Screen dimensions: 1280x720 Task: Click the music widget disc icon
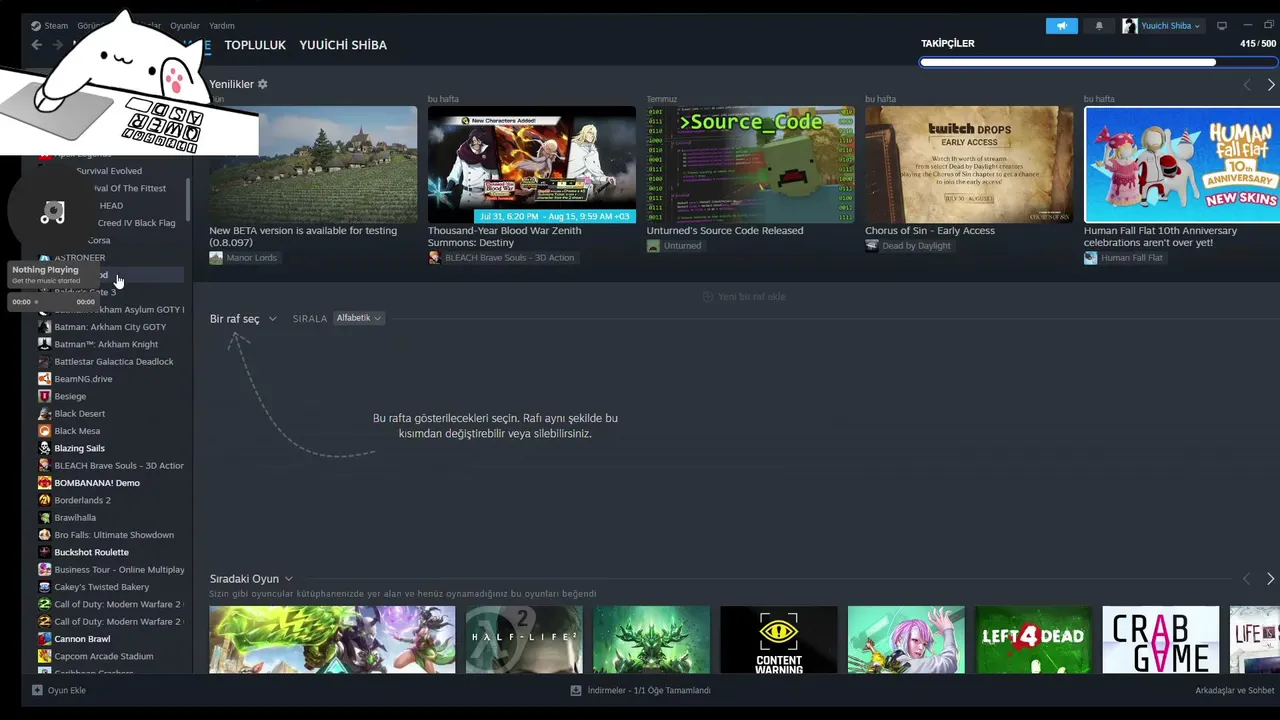point(52,212)
